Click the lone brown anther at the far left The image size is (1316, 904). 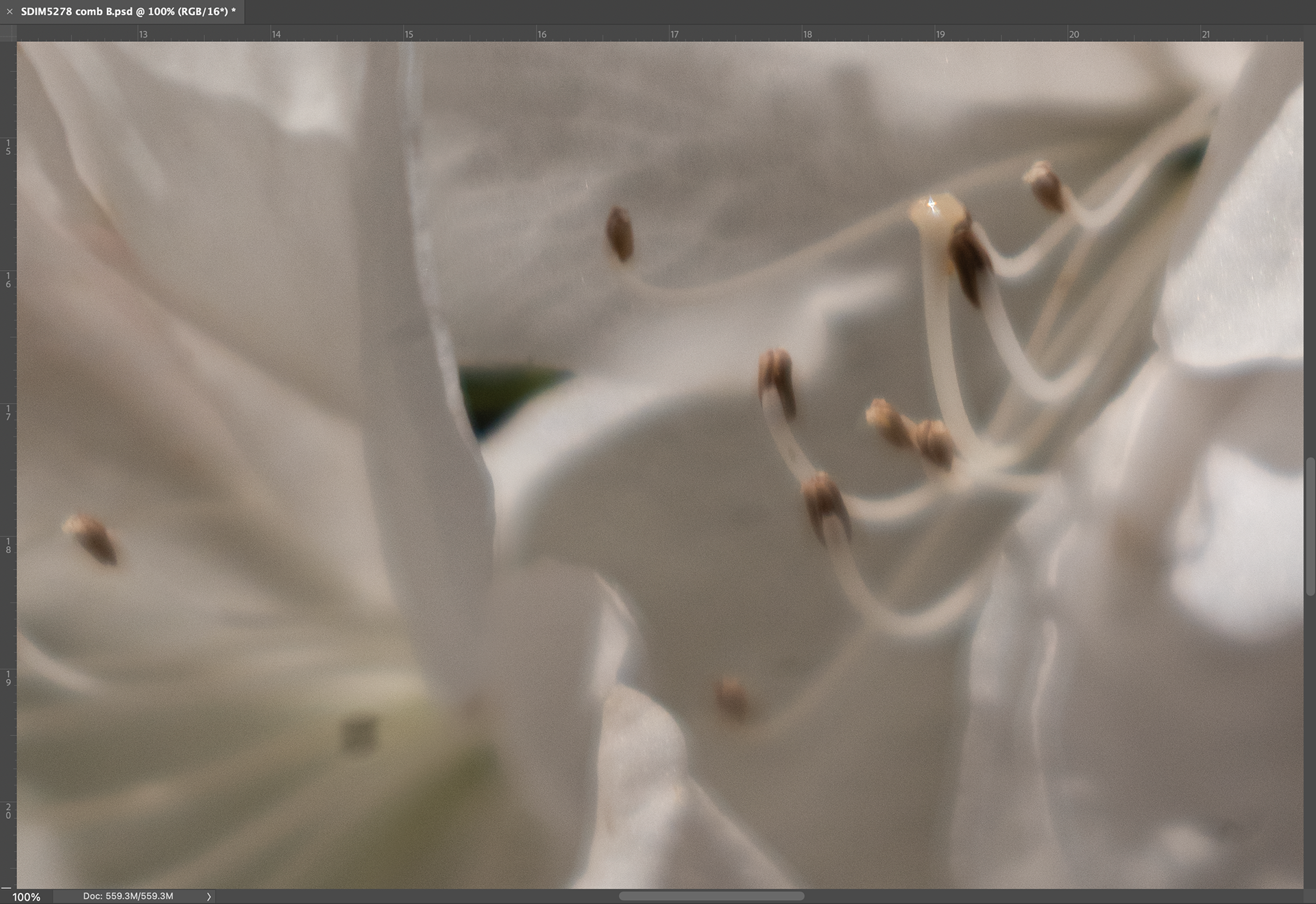91,539
